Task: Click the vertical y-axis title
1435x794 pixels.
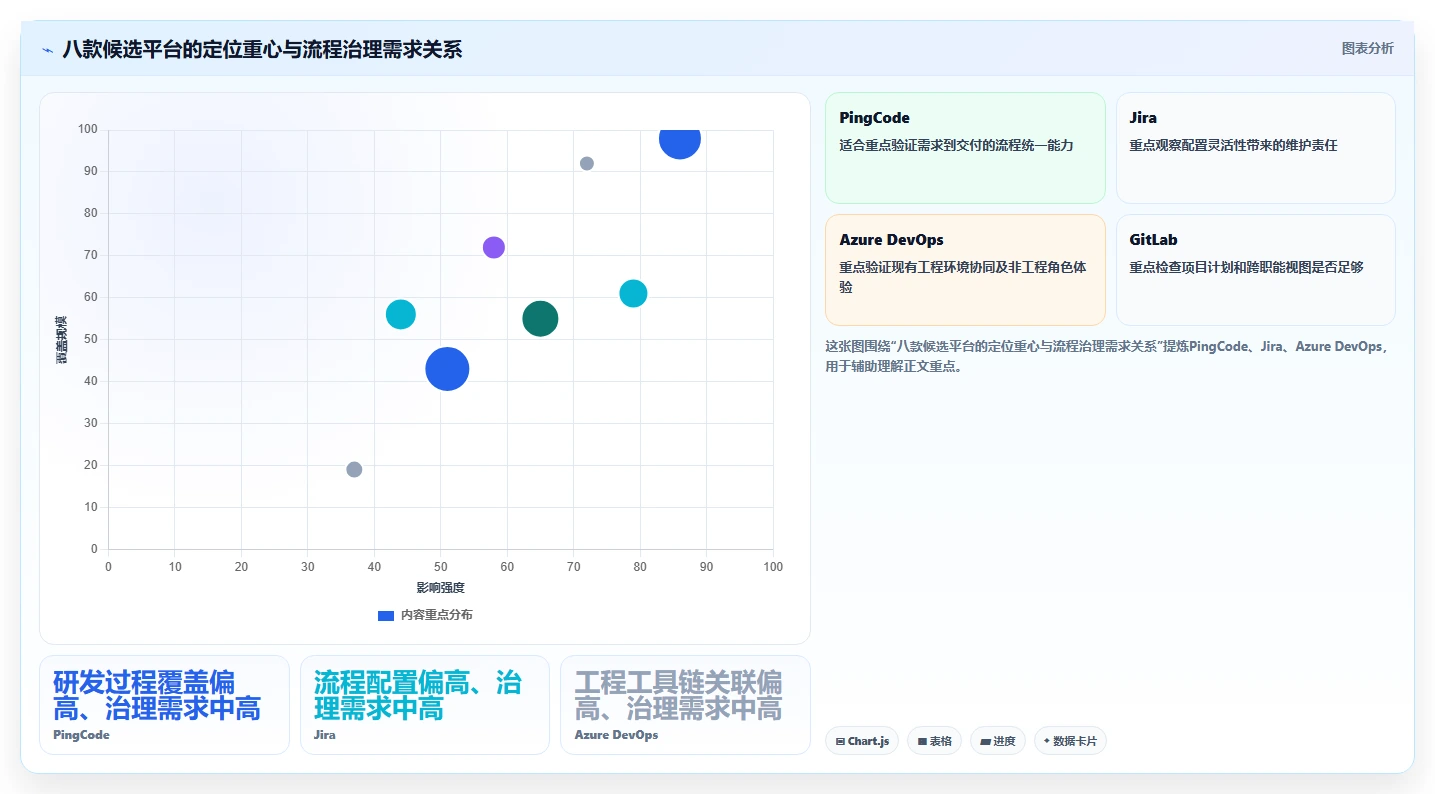Action: point(61,339)
